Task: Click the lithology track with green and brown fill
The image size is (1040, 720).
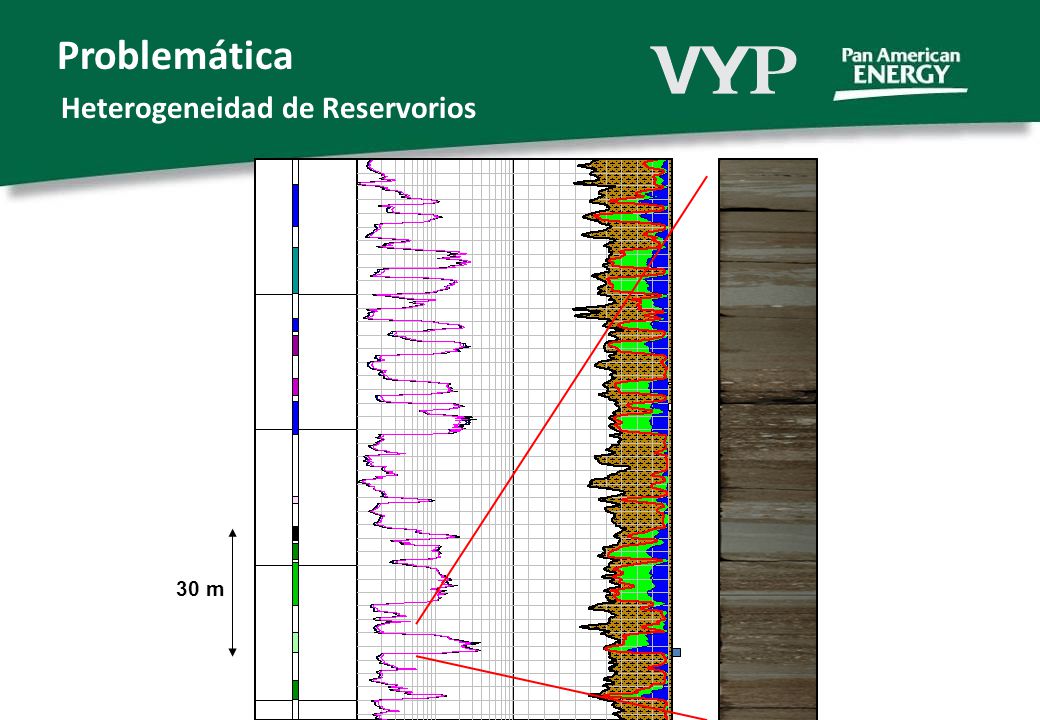Action: coord(623,439)
